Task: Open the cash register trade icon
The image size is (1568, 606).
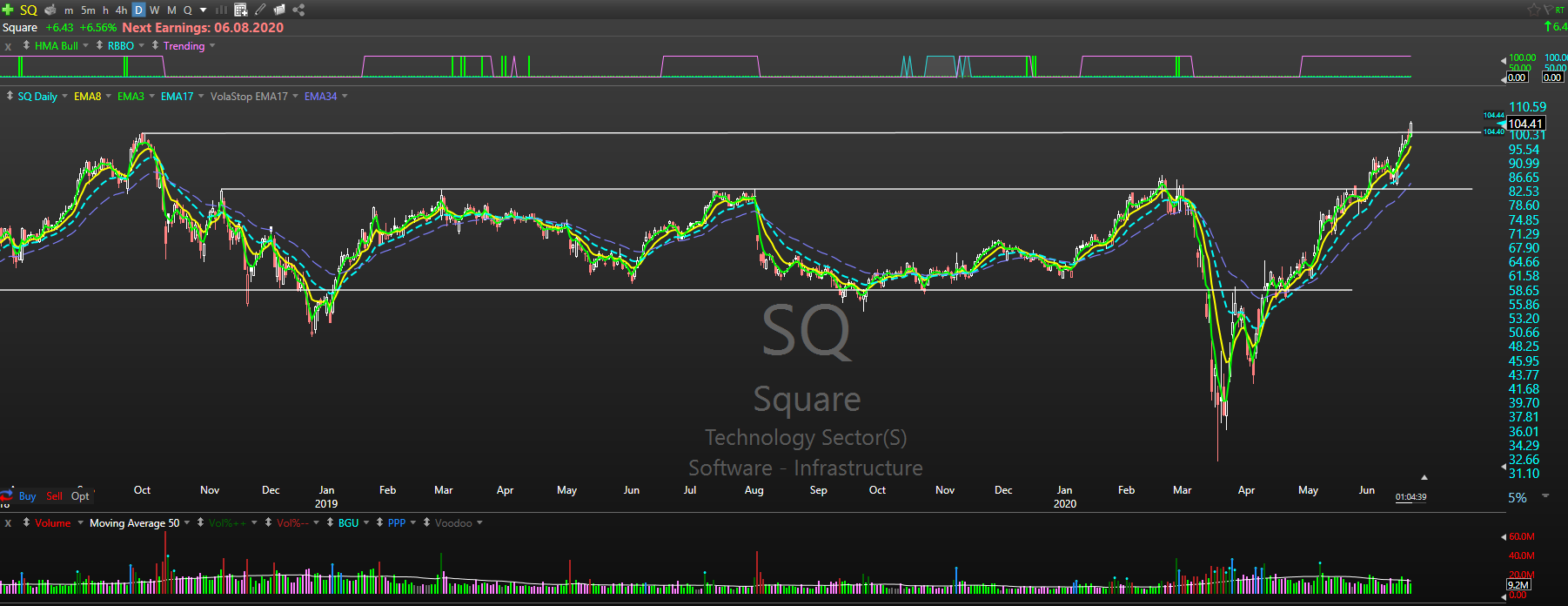Action: coord(50,10)
